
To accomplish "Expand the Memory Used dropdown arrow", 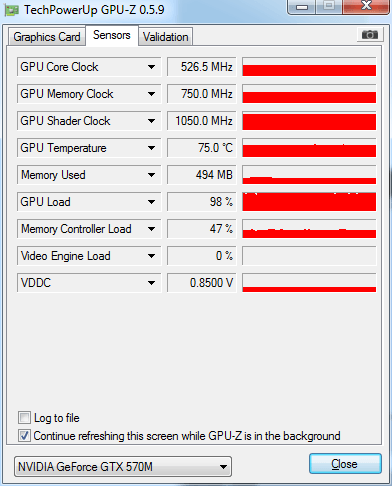I will pos(151,175).
